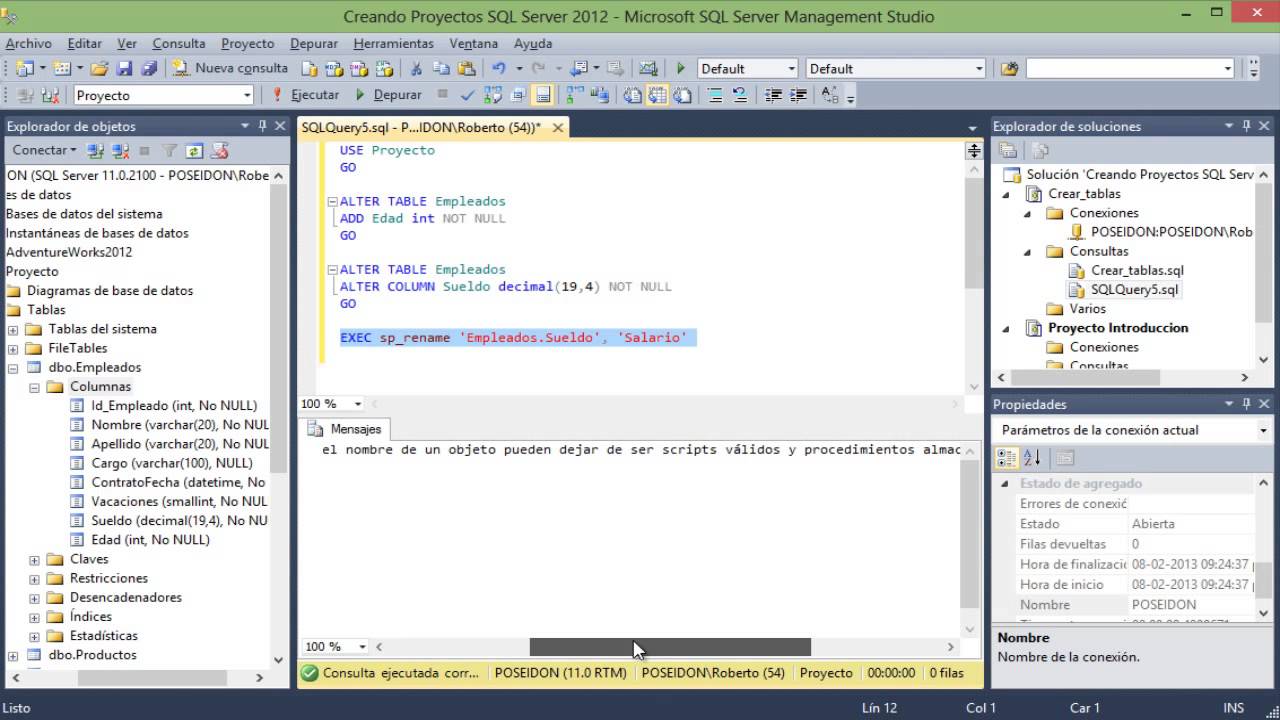
Task: Select the Id_Empleado column item
Action: pyautogui.click(x=174, y=406)
